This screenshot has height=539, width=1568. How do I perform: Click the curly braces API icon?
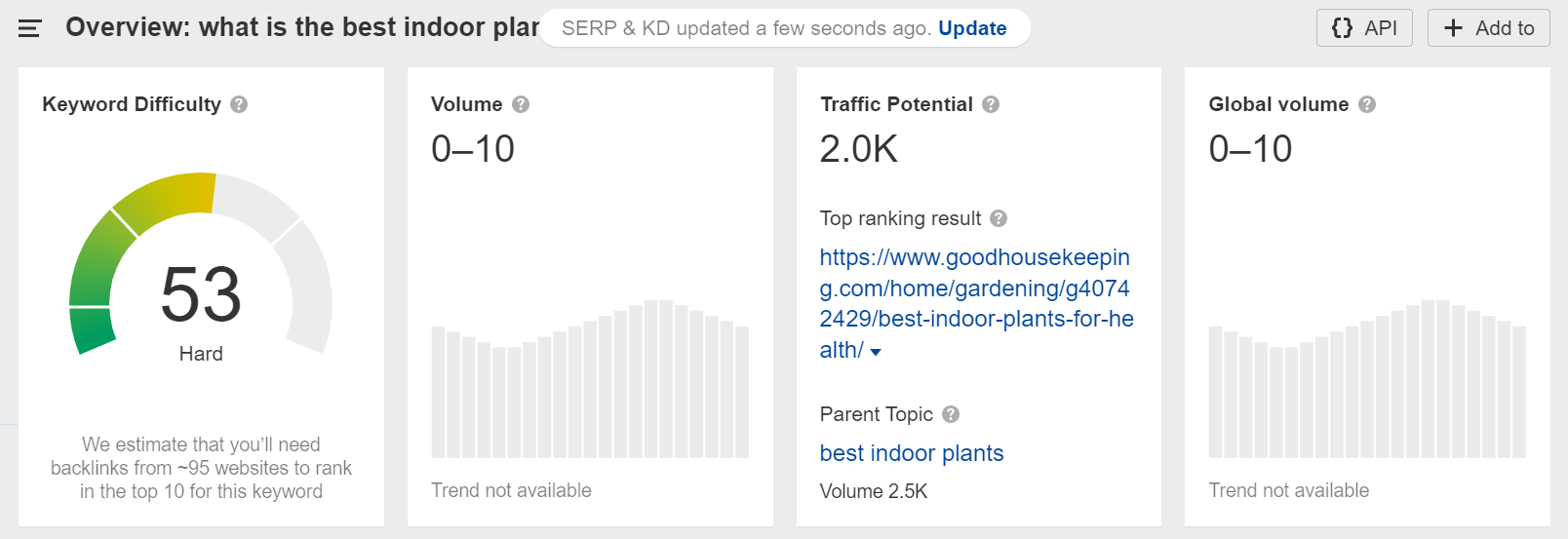point(1342,28)
